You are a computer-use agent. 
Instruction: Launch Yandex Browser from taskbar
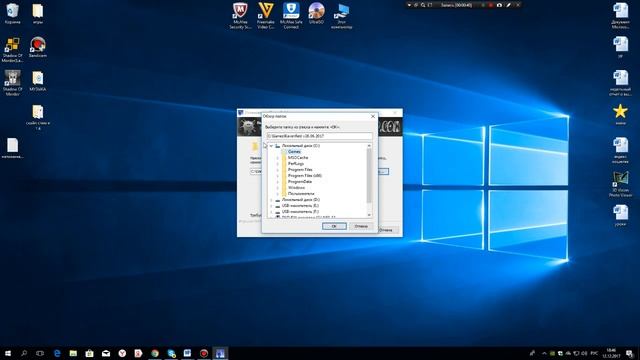click(122, 353)
